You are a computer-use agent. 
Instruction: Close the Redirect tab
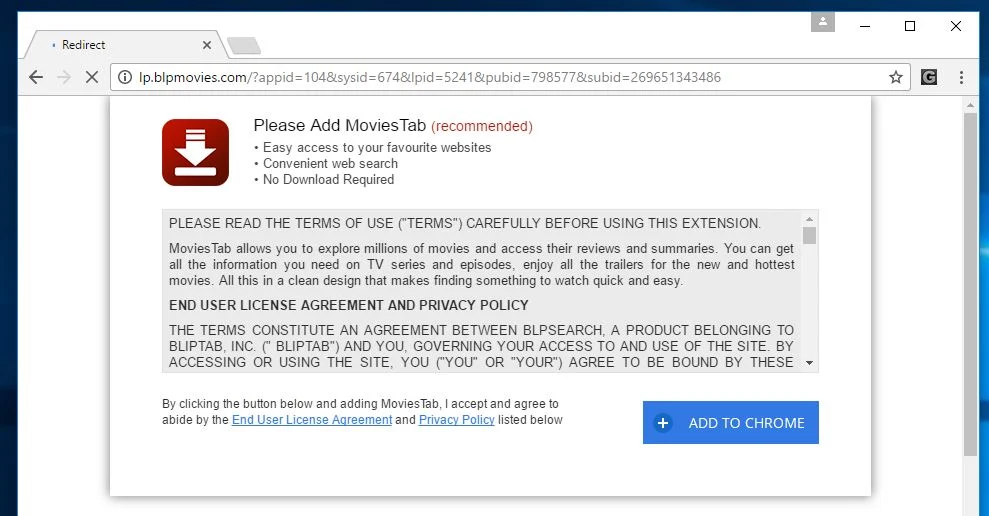(207, 45)
